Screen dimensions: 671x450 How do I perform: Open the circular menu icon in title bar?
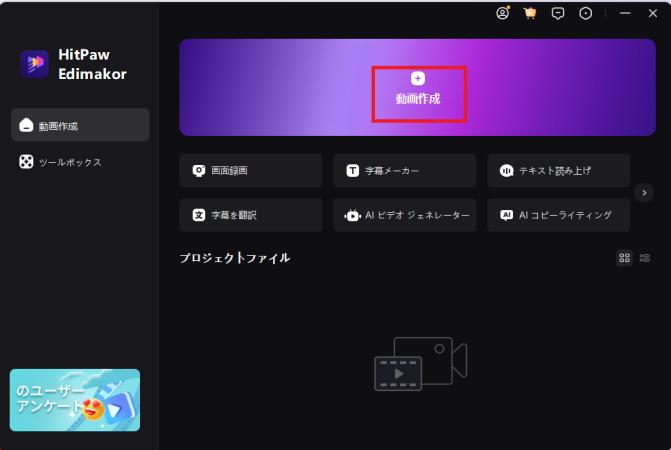click(x=585, y=14)
